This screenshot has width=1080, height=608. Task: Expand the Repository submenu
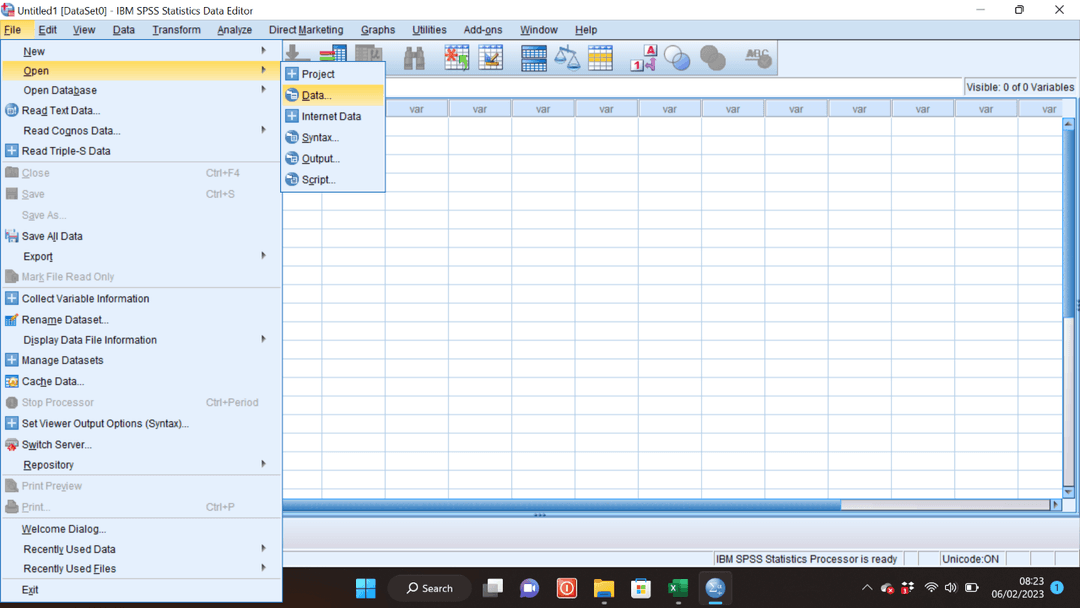click(142, 465)
